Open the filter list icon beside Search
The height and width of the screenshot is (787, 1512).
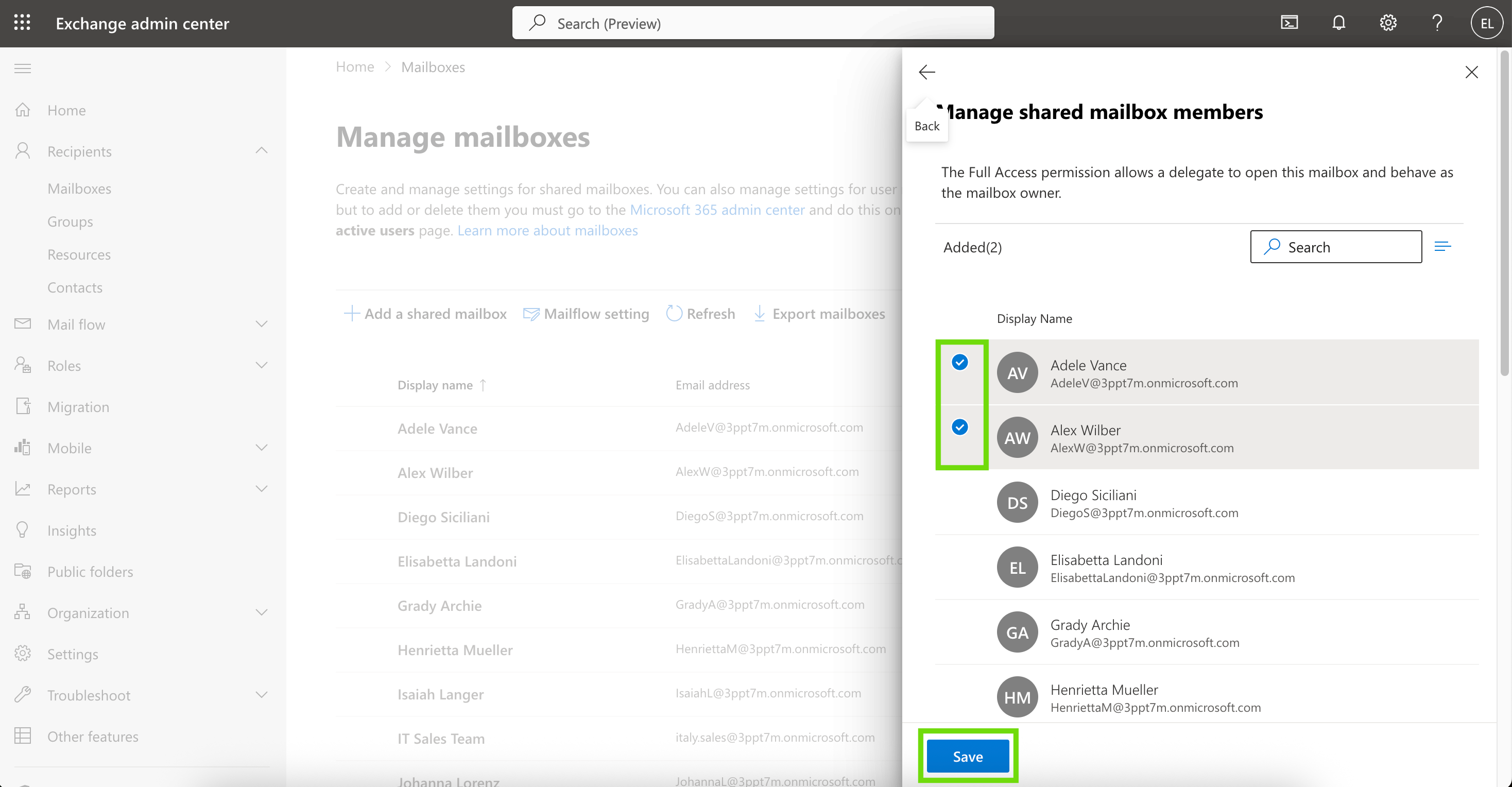1443,247
